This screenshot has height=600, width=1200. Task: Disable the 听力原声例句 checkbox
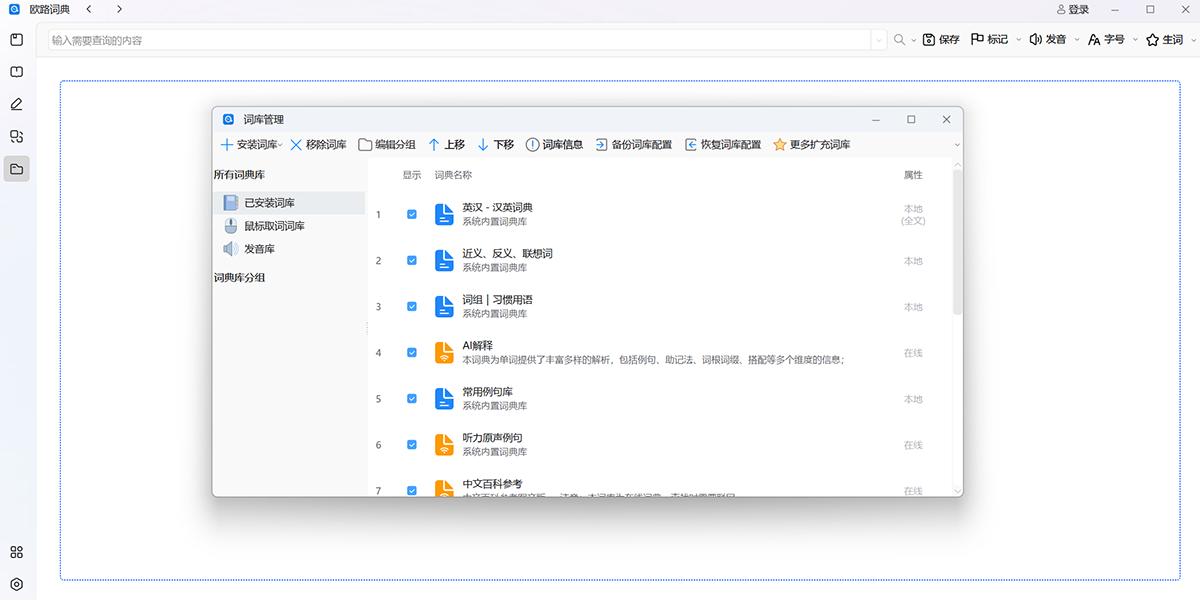[x=412, y=444]
